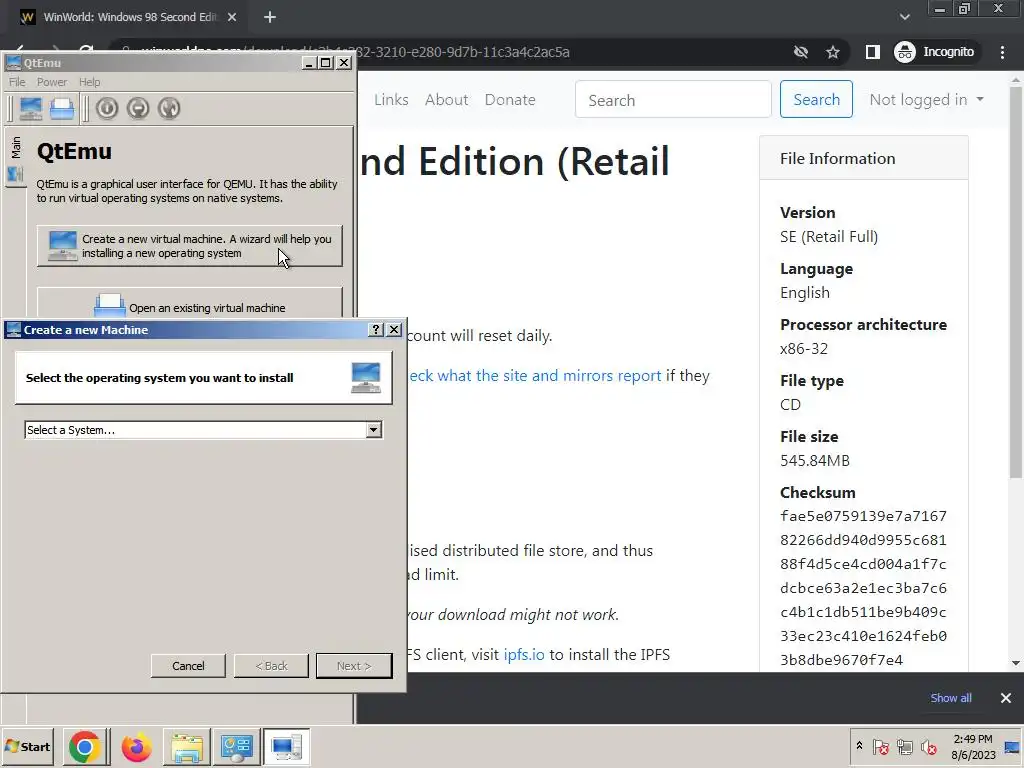Image resolution: width=1024 pixels, height=768 pixels.
Task: Open the Windows Start menu
Action: coord(27,746)
